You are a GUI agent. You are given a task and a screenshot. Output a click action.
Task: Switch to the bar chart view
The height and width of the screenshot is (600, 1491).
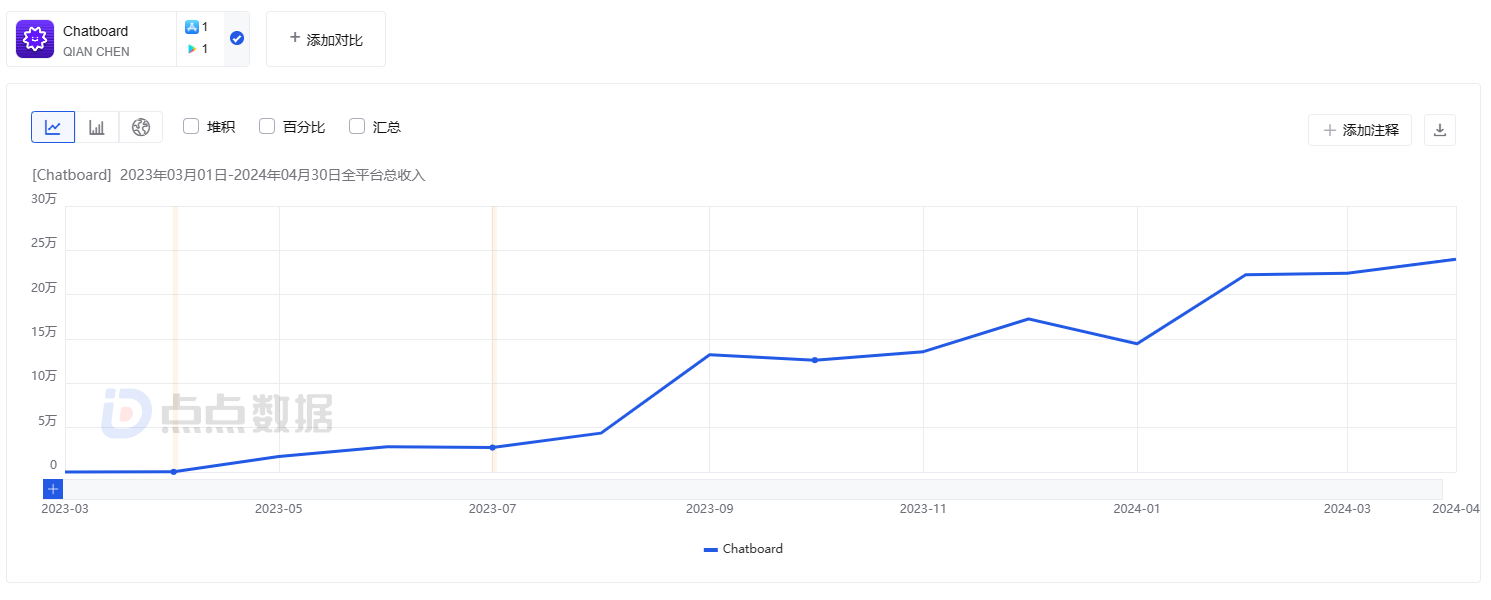(97, 127)
